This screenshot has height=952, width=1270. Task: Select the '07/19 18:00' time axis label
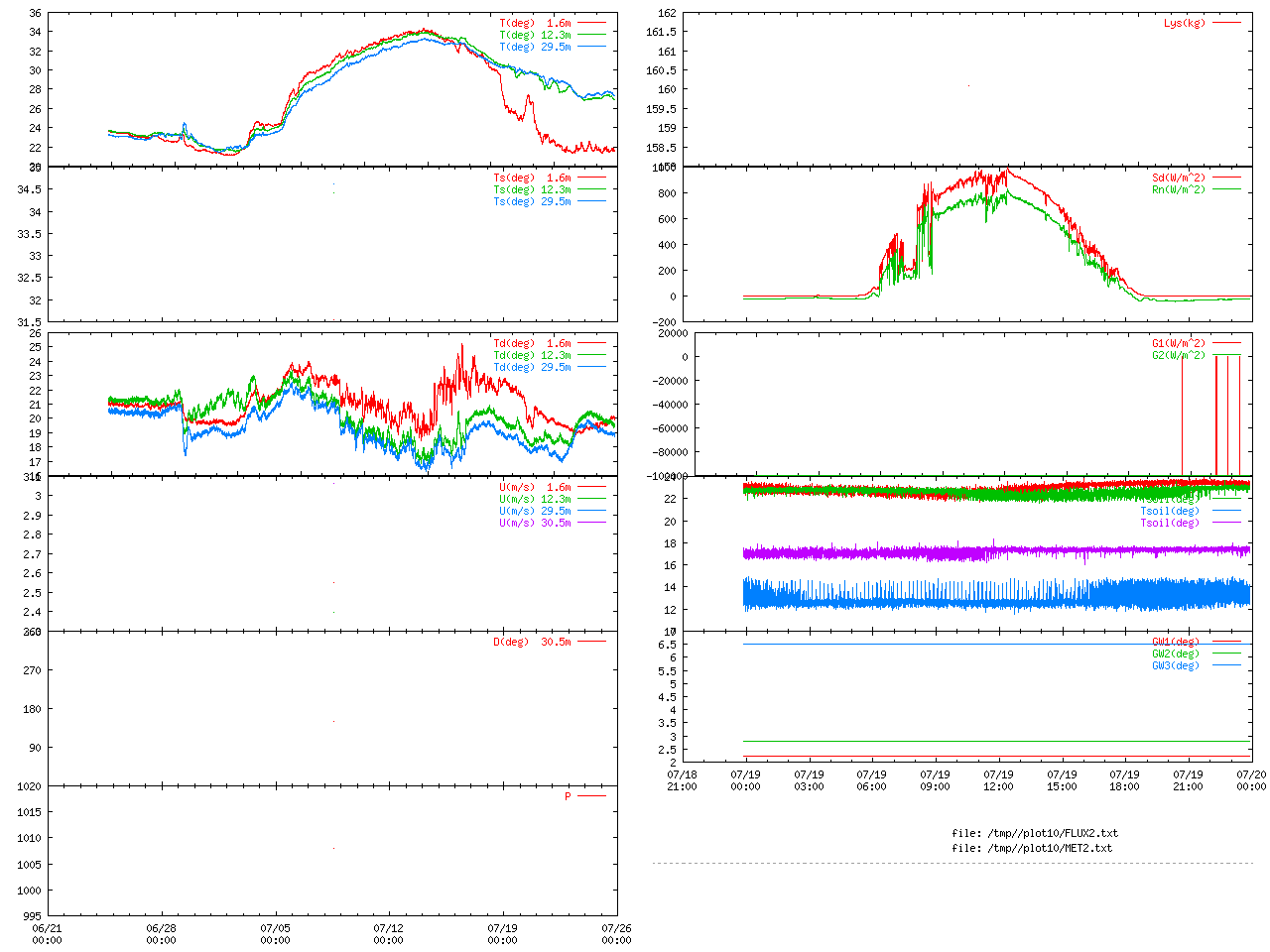pyautogui.click(x=1124, y=780)
